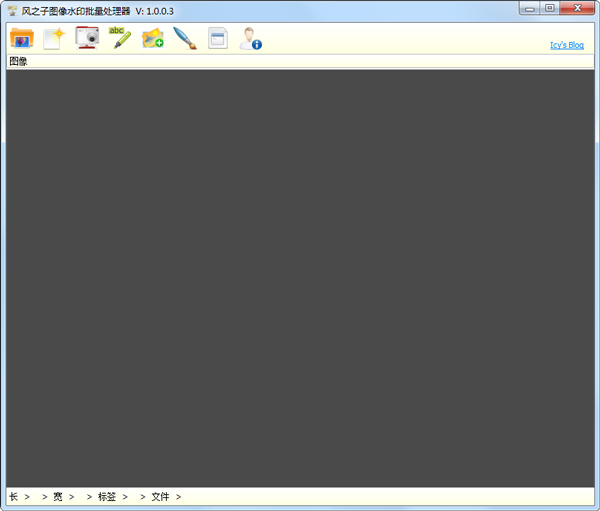The image size is (600, 511).
Task: Visit Icy's Blog link
Action: (x=567, y=45)
